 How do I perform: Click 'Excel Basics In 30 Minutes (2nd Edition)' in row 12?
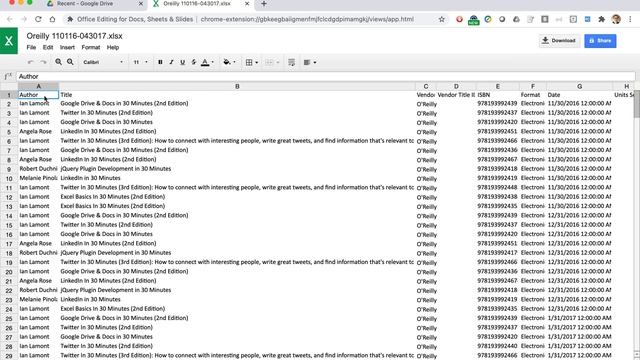pos(113,197)
